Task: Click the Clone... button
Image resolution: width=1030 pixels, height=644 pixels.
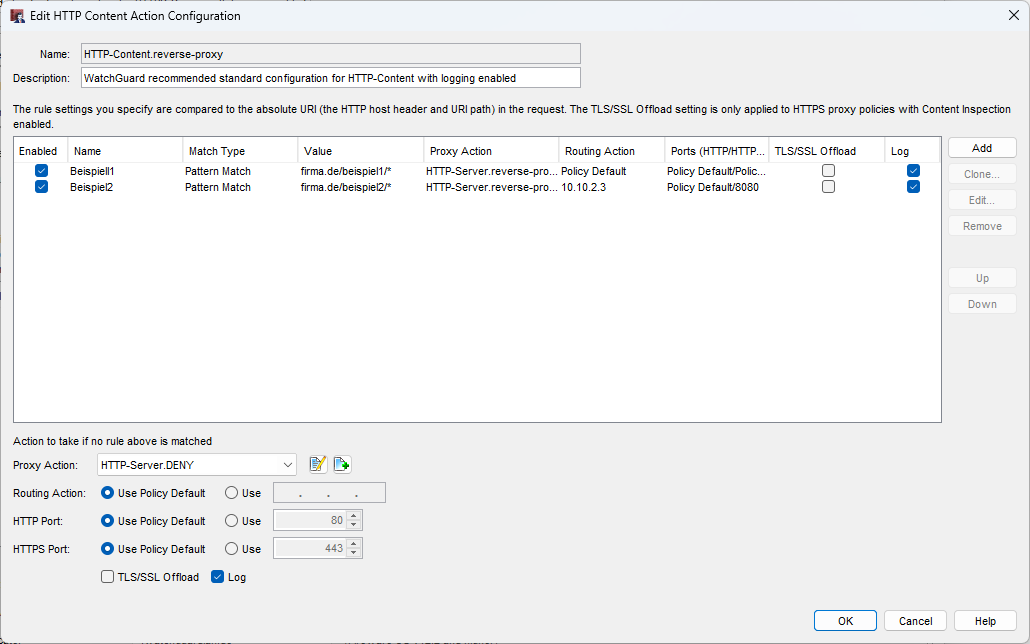Action: pos(982,174)
